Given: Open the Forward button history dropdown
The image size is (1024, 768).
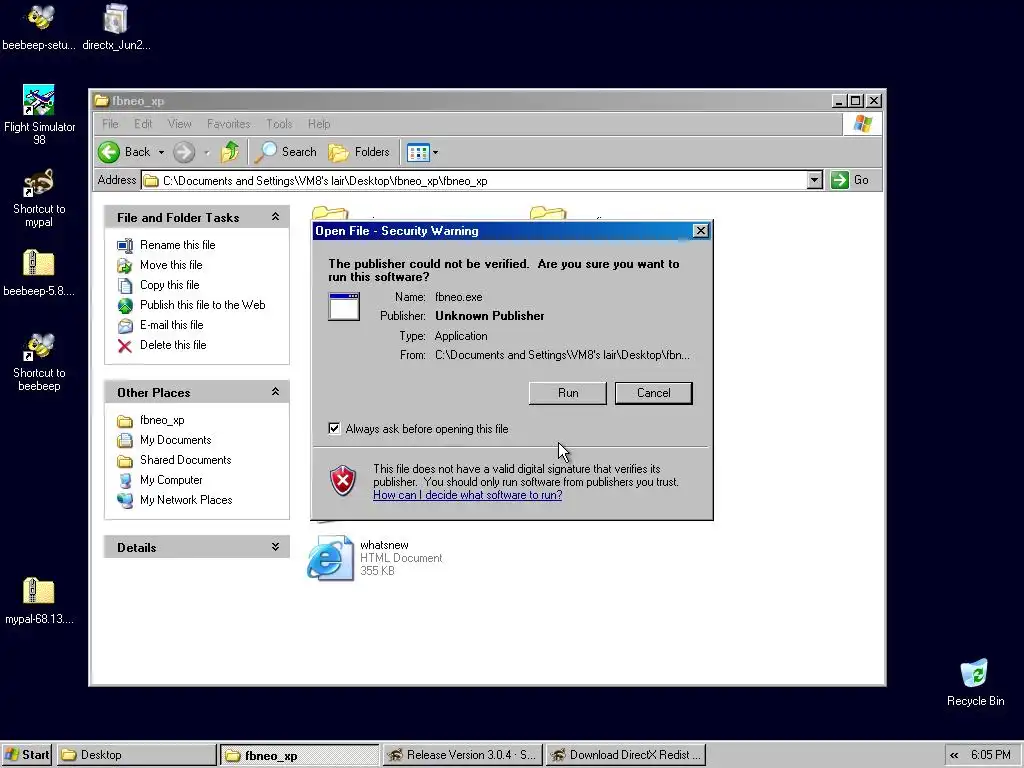Looking at the screenshot, I should coord(207,153).
